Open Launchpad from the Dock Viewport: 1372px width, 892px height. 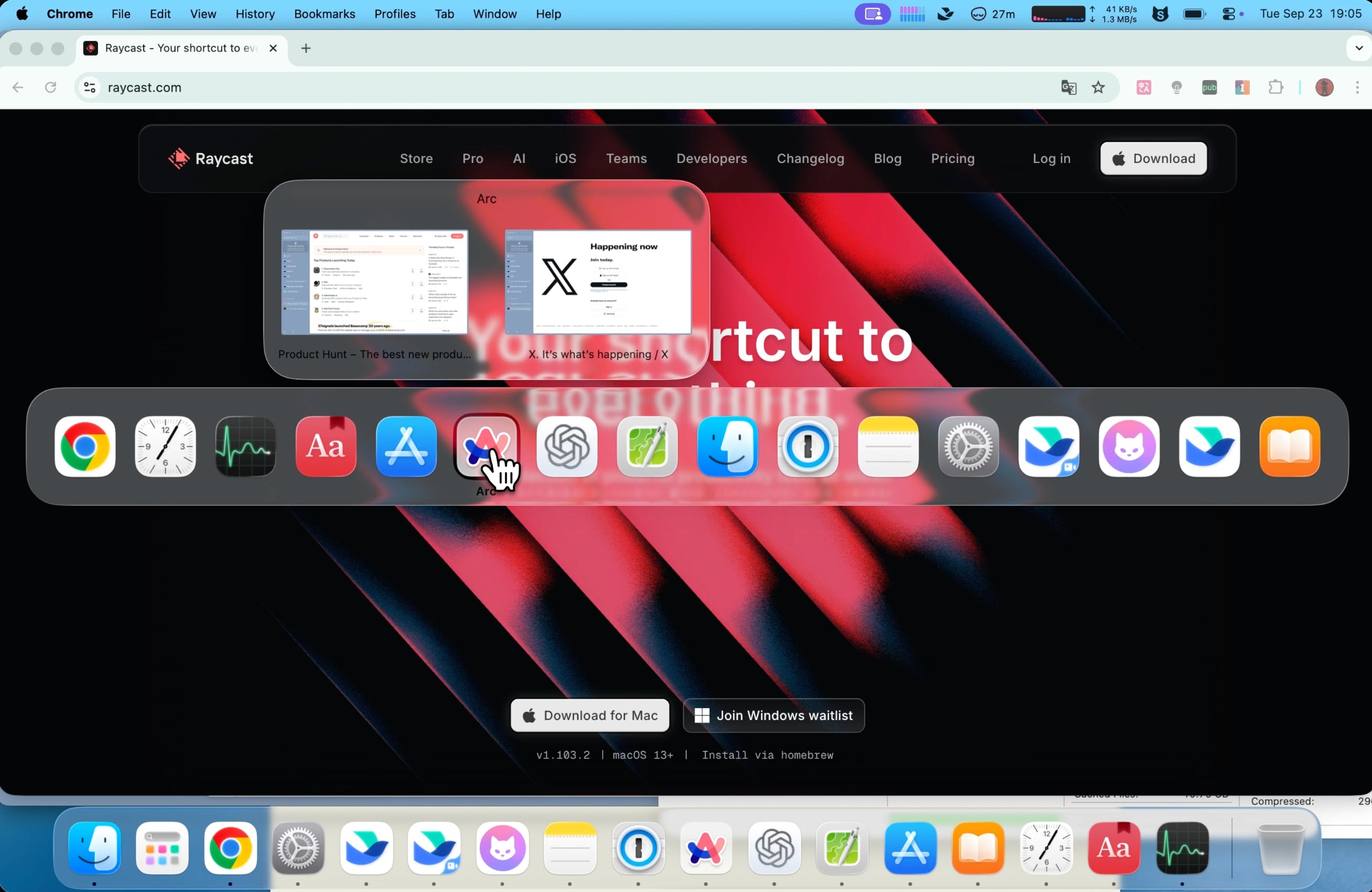coord(162,848)
